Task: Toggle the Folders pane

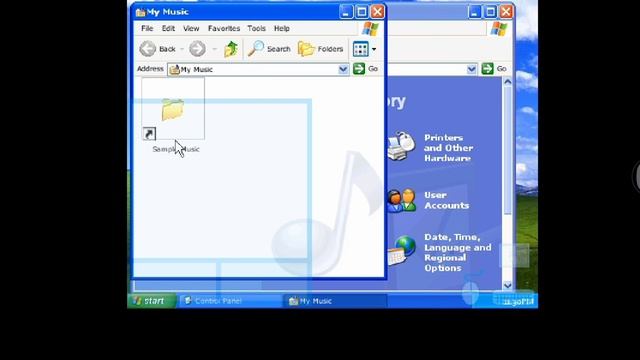Action: click(320, 49)
